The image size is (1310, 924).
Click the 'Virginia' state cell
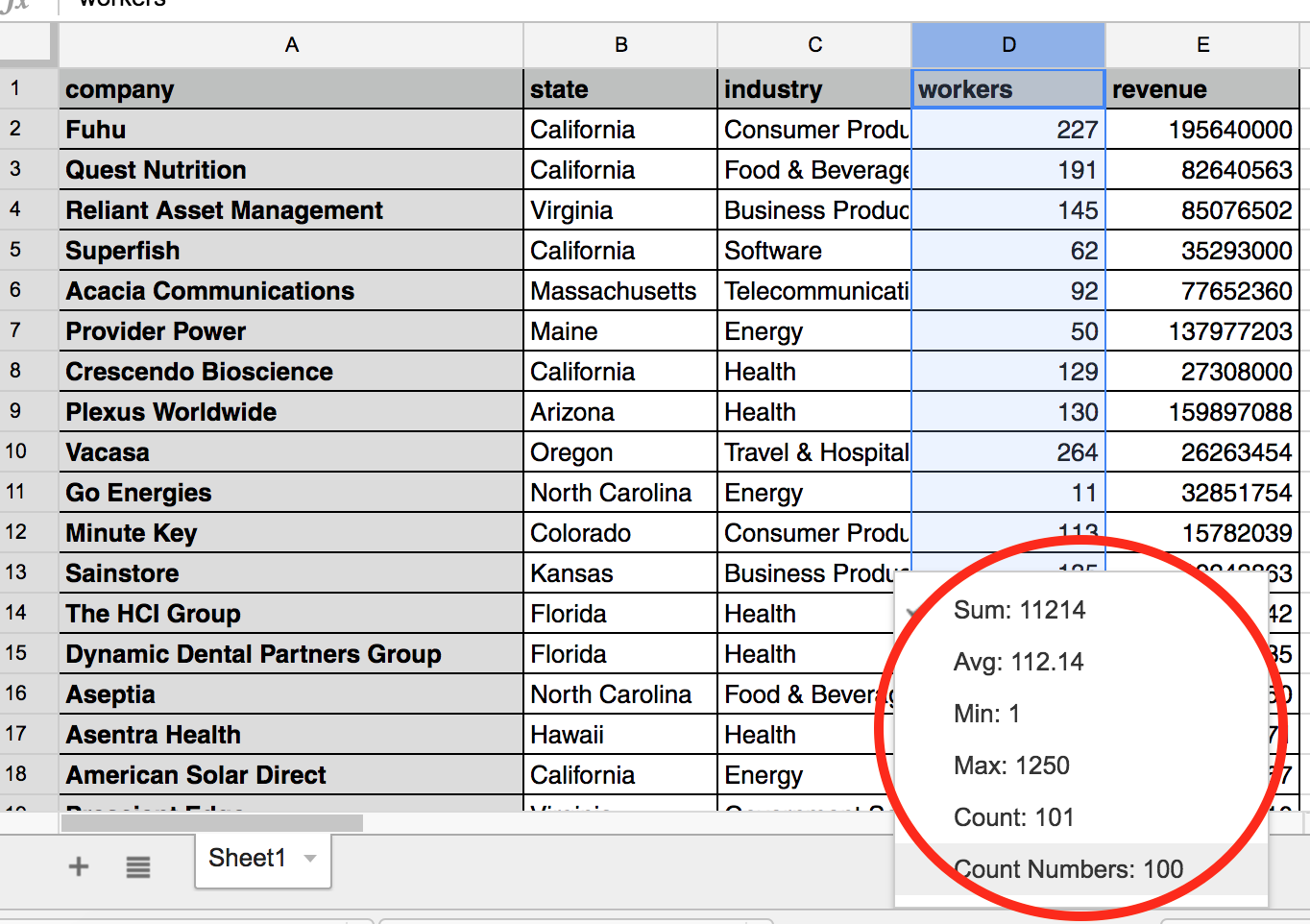click(621, 210)
